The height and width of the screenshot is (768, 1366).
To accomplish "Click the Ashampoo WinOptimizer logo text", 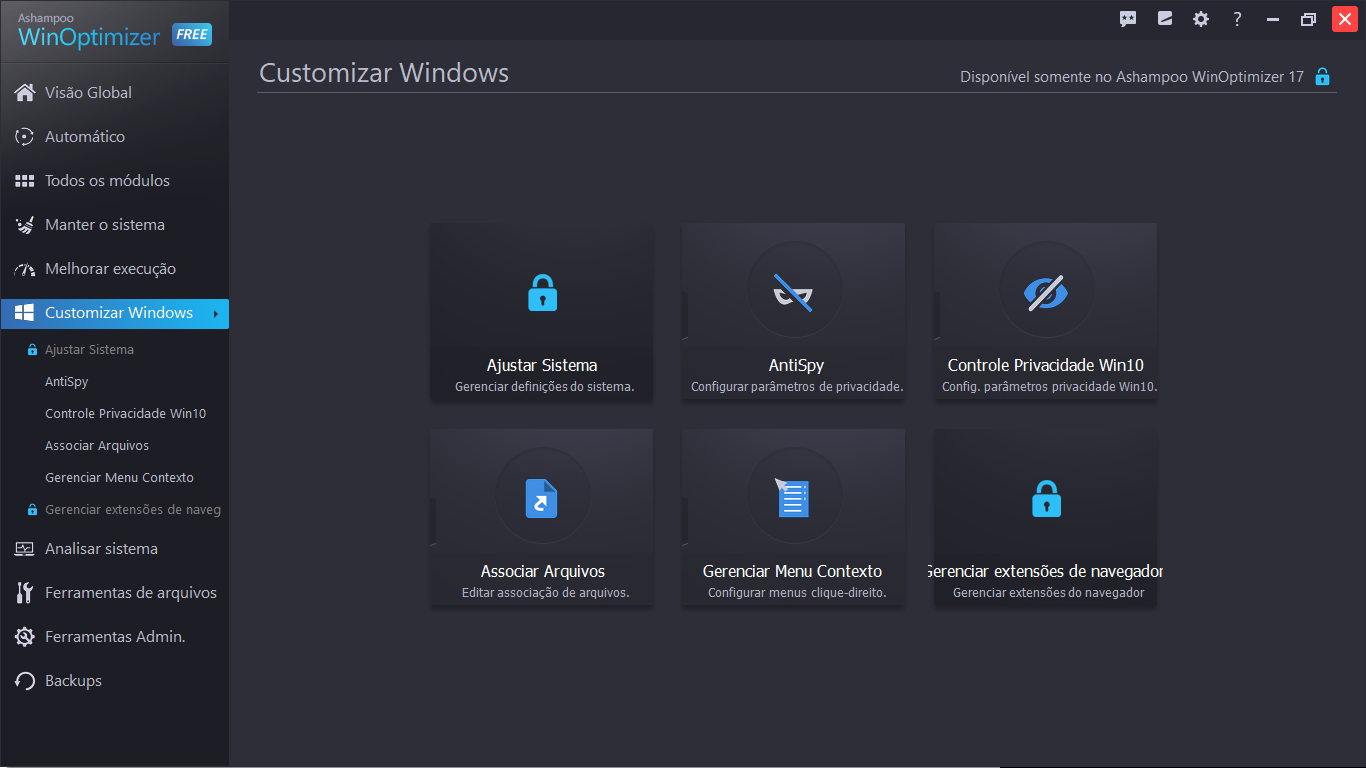I will [88, 31].
